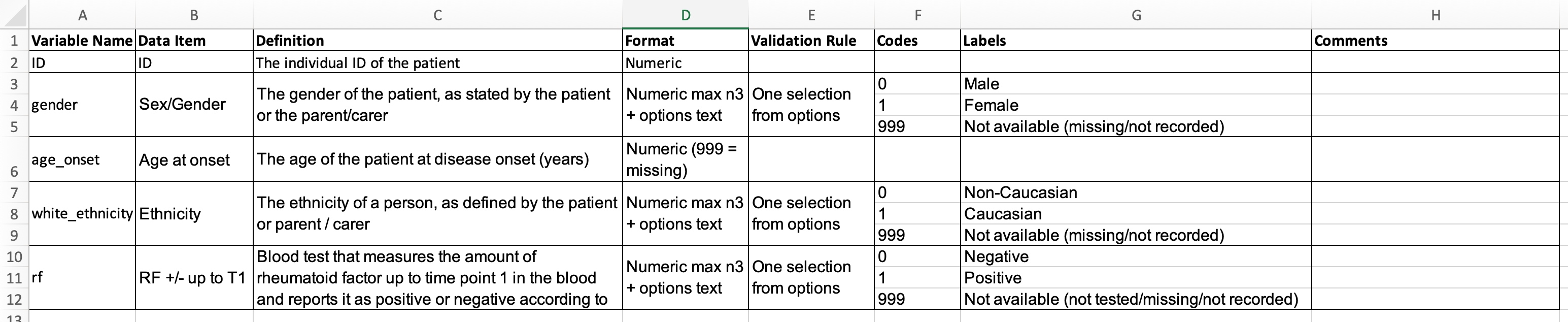The image size is (1568, 322).
Task: Select the 'Positive' label cell
Action: [1136, 278]
